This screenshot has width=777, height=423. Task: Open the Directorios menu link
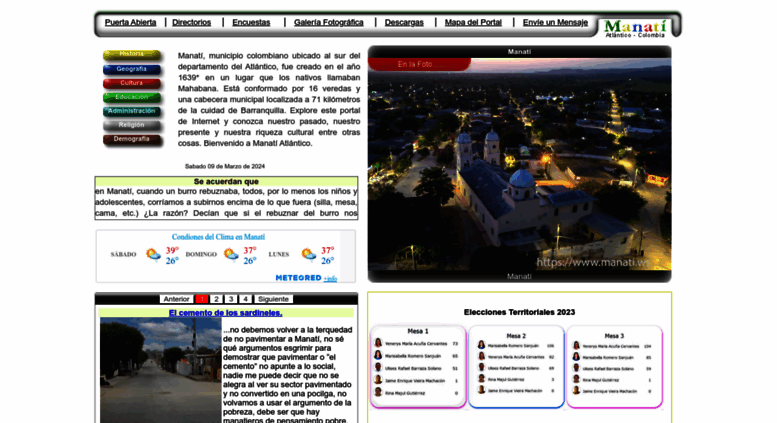point(191,22)
